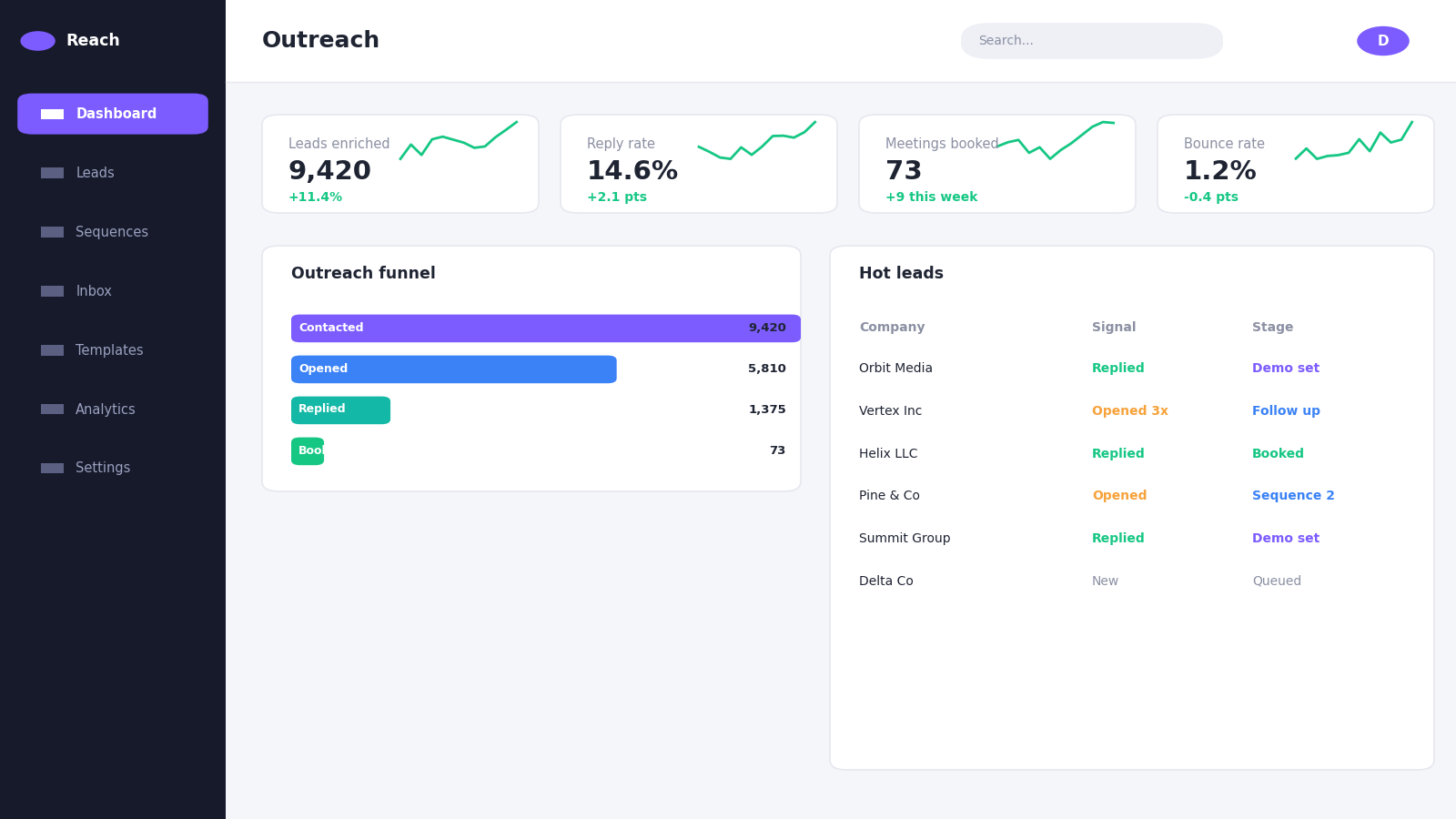This screenshot has height=819, width=1456.
Task: Click the +2.1 pts change text
Action: [x=617, y=197]
